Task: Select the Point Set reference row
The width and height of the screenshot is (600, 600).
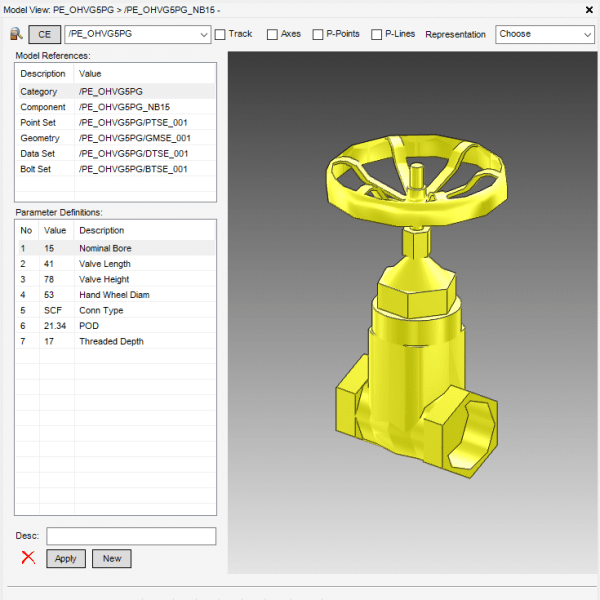Action: pyautogui.click(x=115, y=123)
